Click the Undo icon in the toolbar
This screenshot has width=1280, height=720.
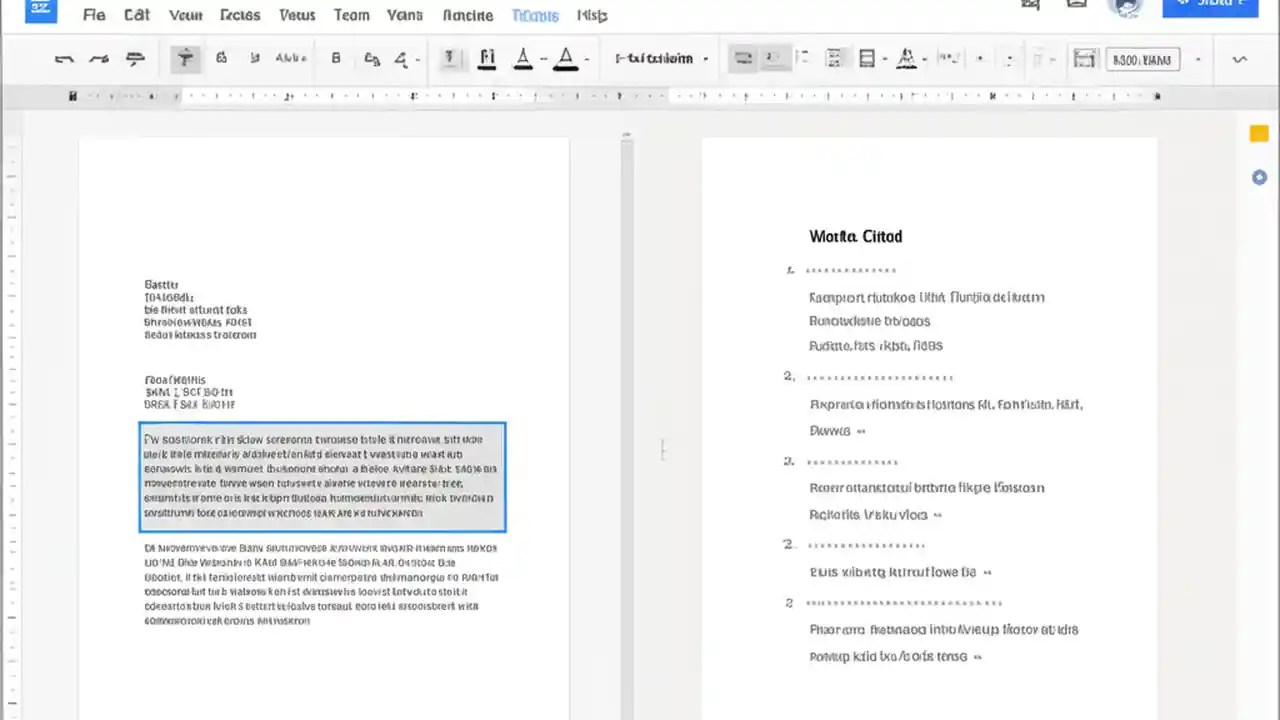coord(64,58)
